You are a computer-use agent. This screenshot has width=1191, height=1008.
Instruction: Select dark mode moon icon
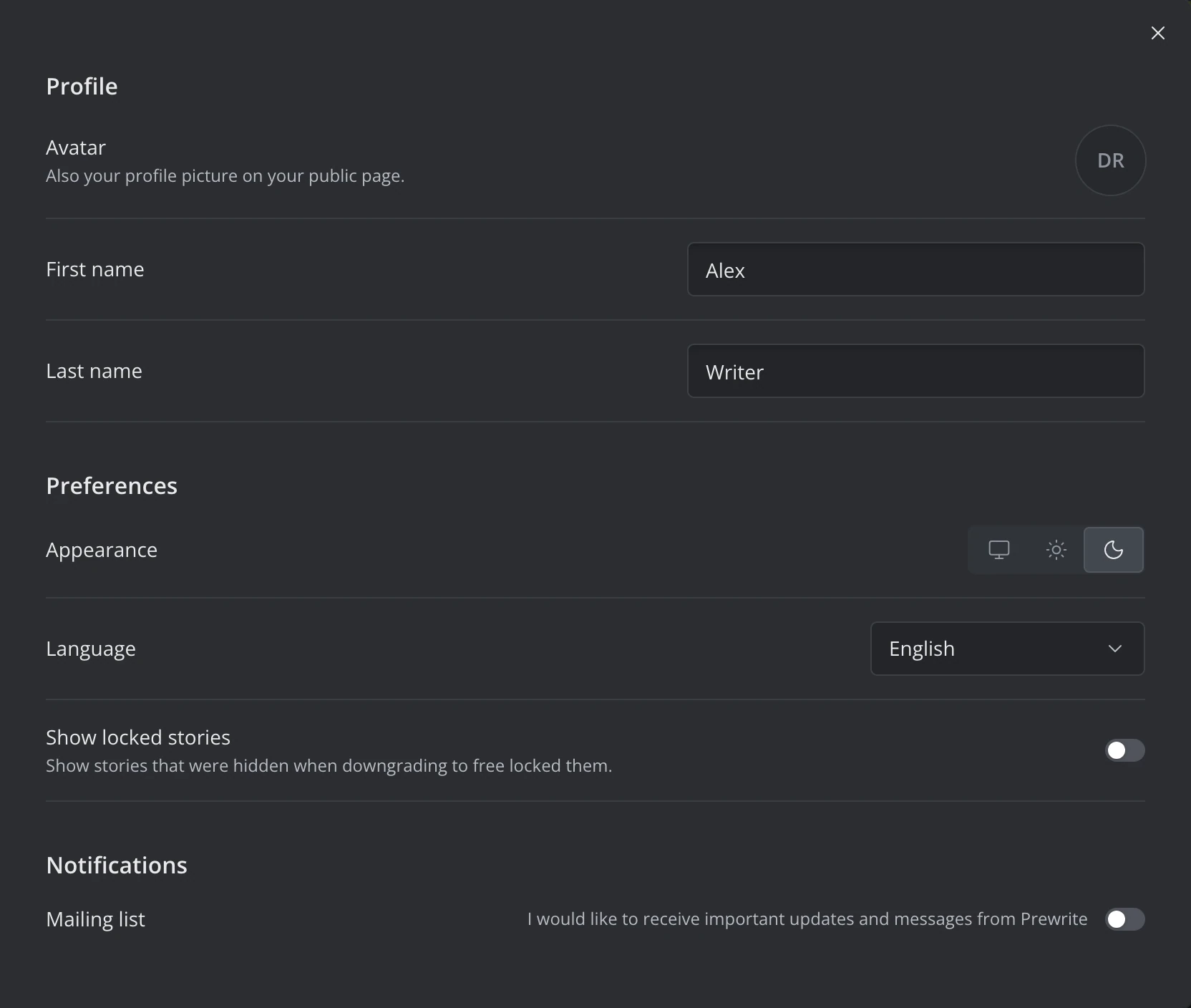1114,550
